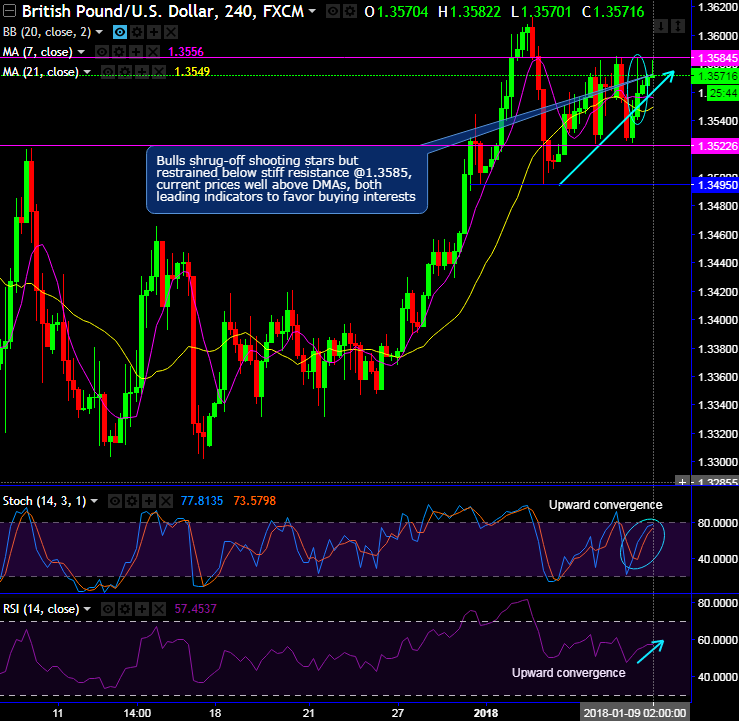
Task: Expand the Stoch (14, 3, 1) dropdown arrow
Action: (x=94, y=501)
